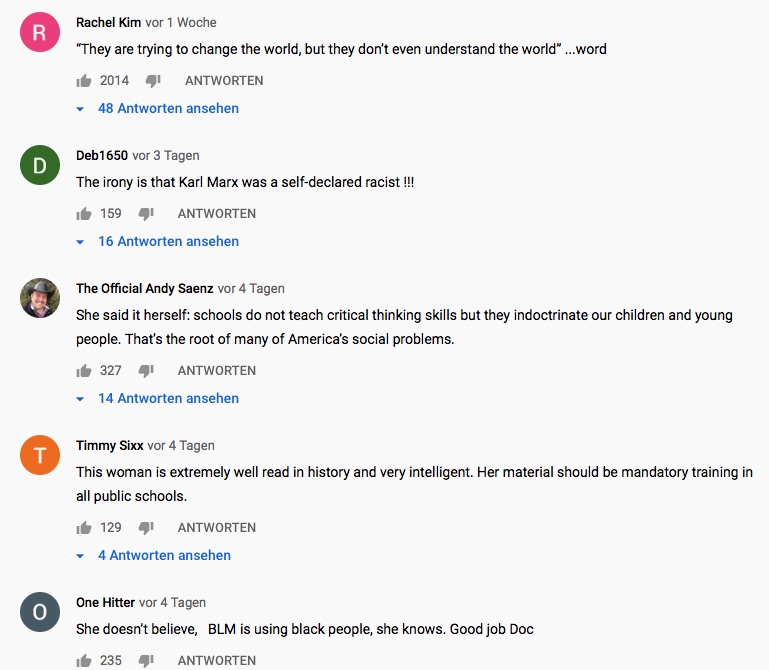Viewport: 769px width, 670px height.
Task: Like Deb1650's comment about Karl Marx
Action: (x=84, y=213)
